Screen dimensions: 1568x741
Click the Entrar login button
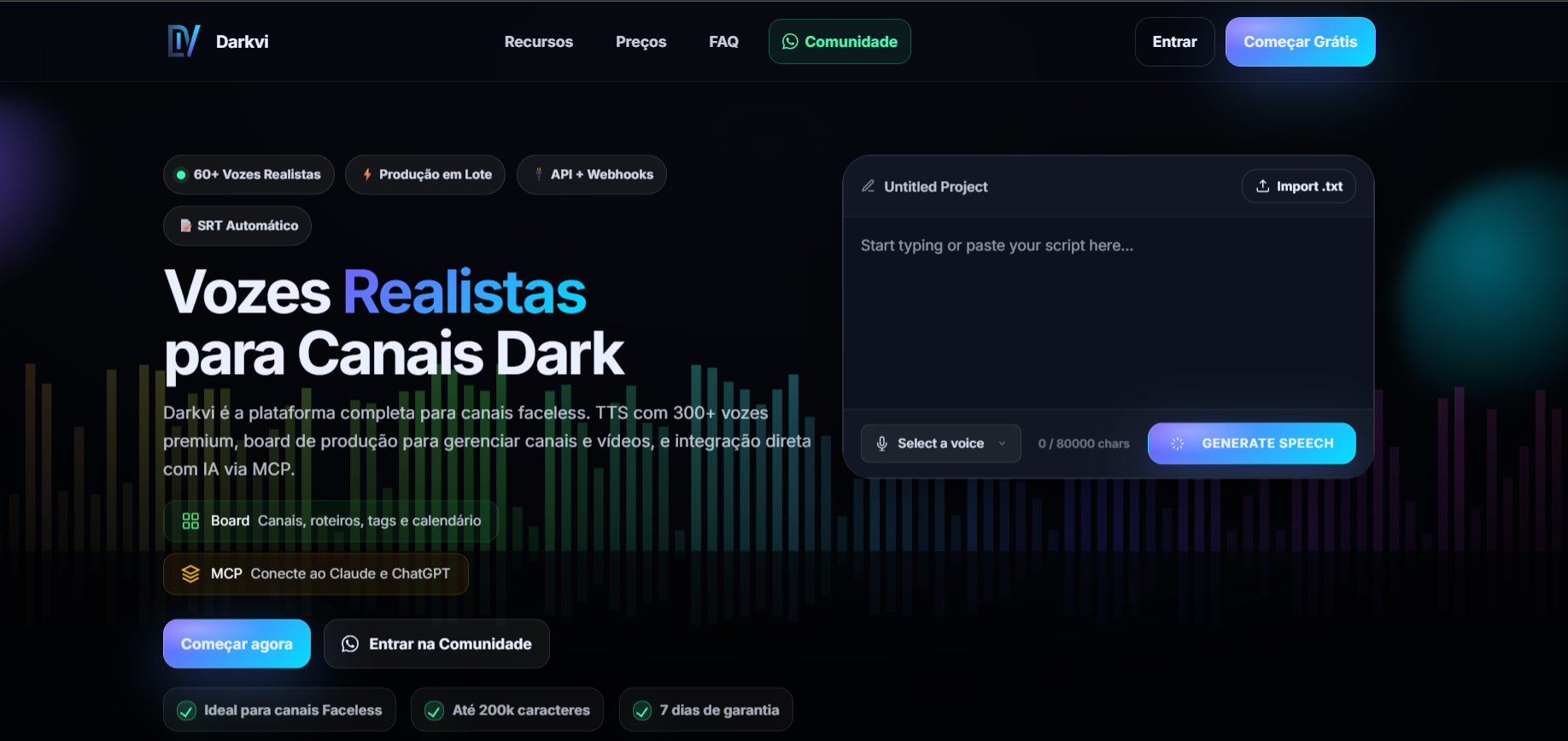tap(1174, 42)
